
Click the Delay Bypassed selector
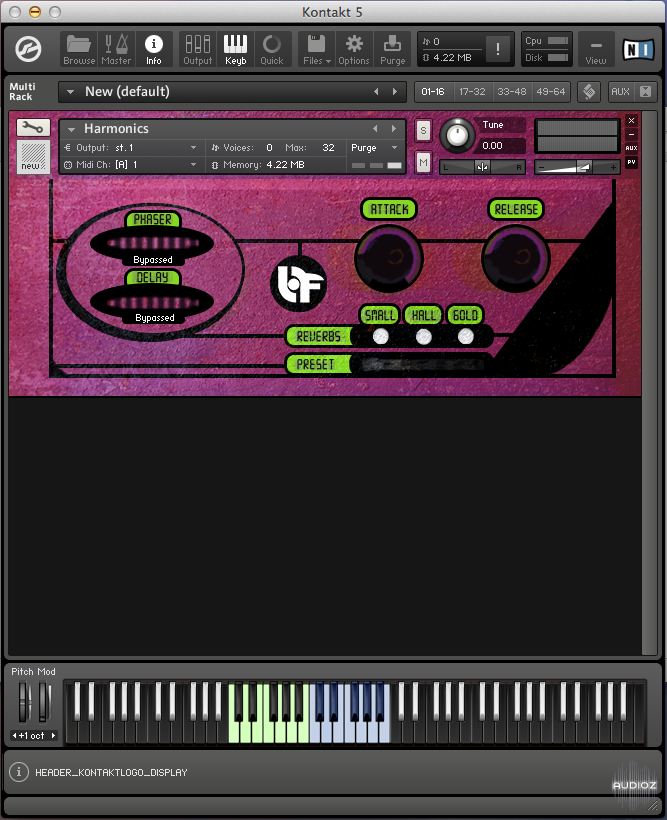[x=154, y=318]
